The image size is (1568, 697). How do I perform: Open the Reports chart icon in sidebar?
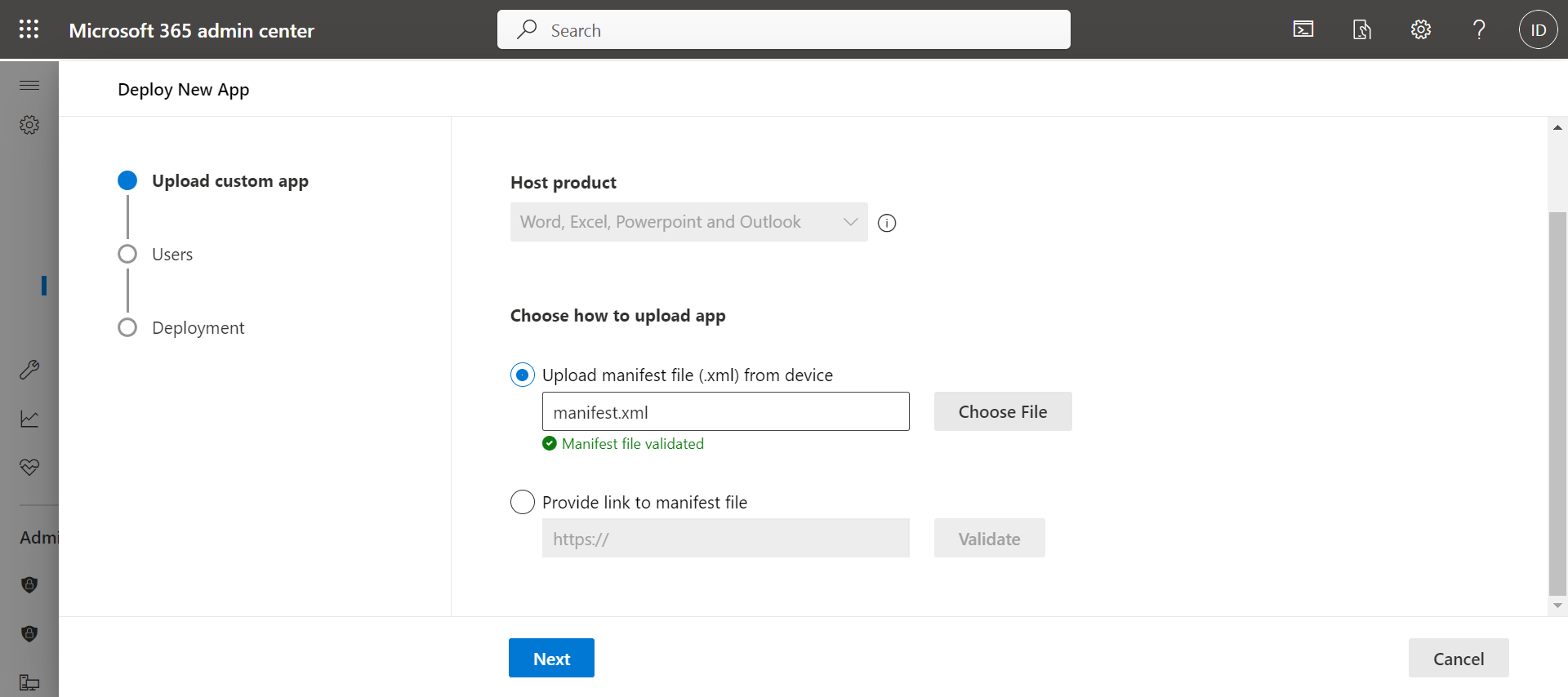tap(29, 419)
